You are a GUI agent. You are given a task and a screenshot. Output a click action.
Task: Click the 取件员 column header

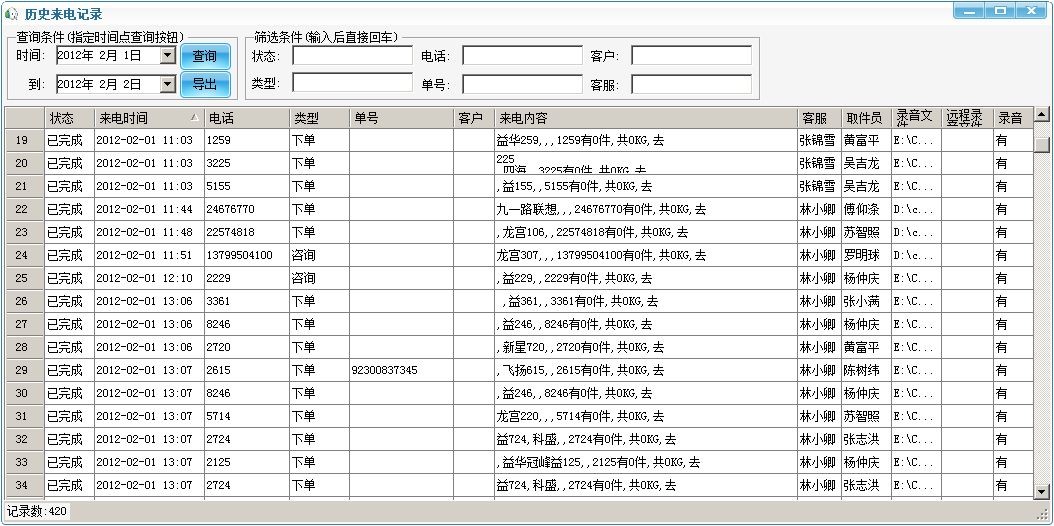866,118
